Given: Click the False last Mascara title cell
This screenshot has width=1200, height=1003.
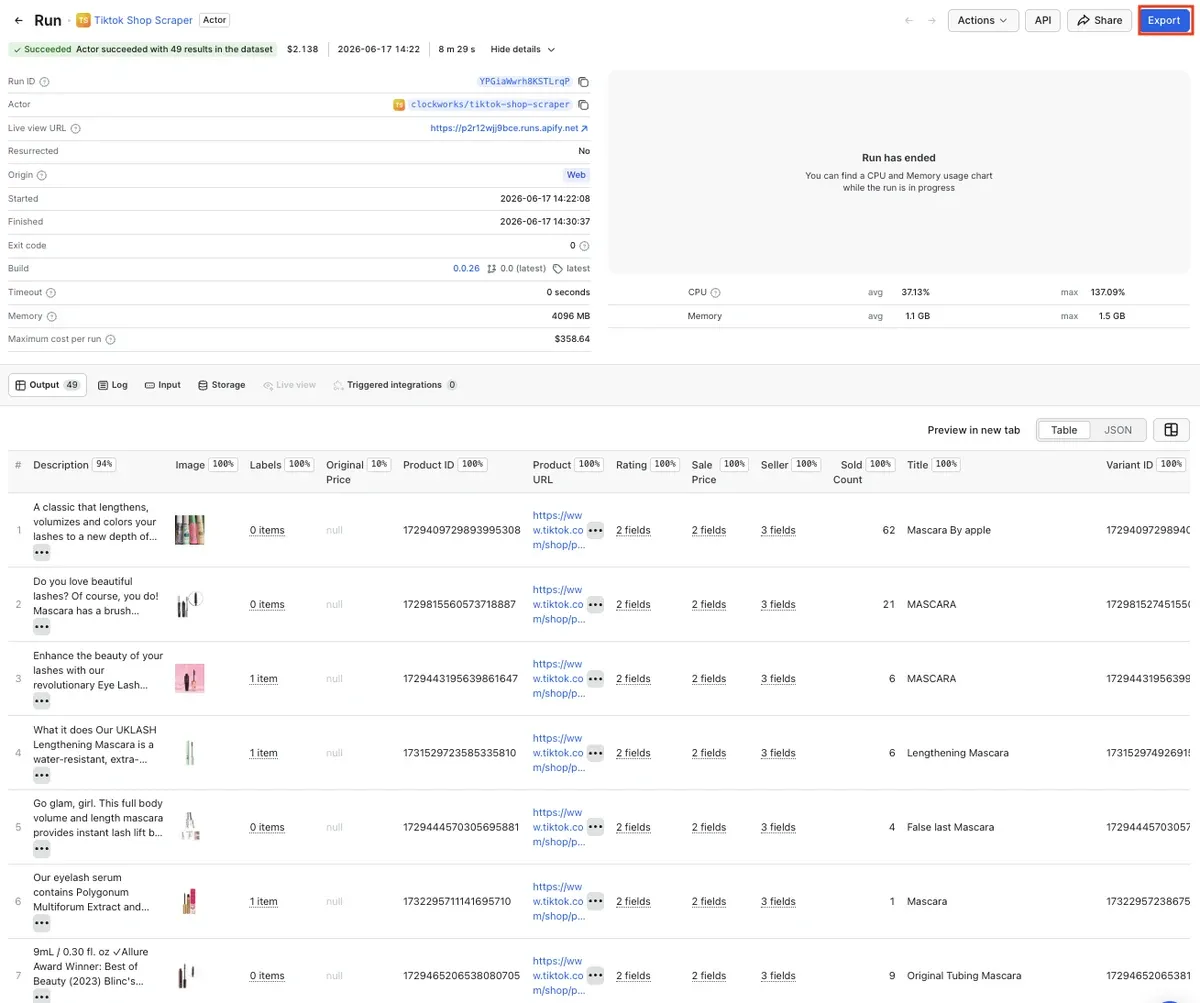Looking at the screenshot, I should pos(950,827).
